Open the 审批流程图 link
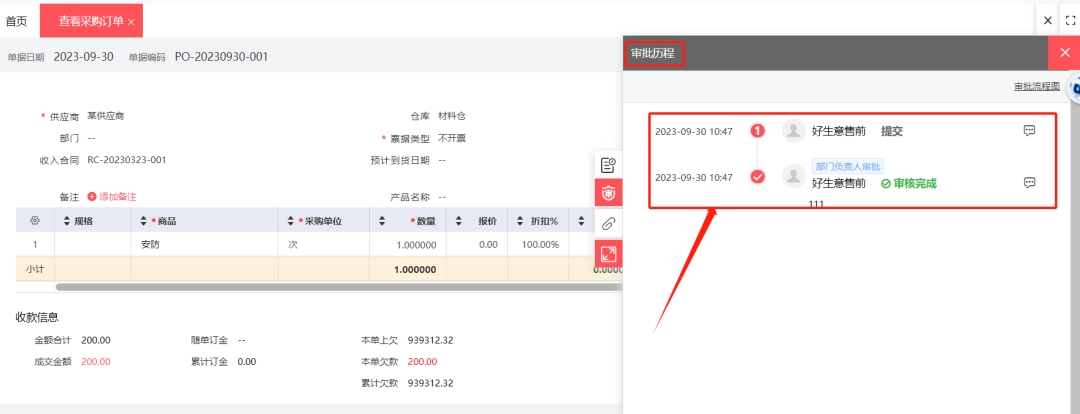 (1037, 87)
